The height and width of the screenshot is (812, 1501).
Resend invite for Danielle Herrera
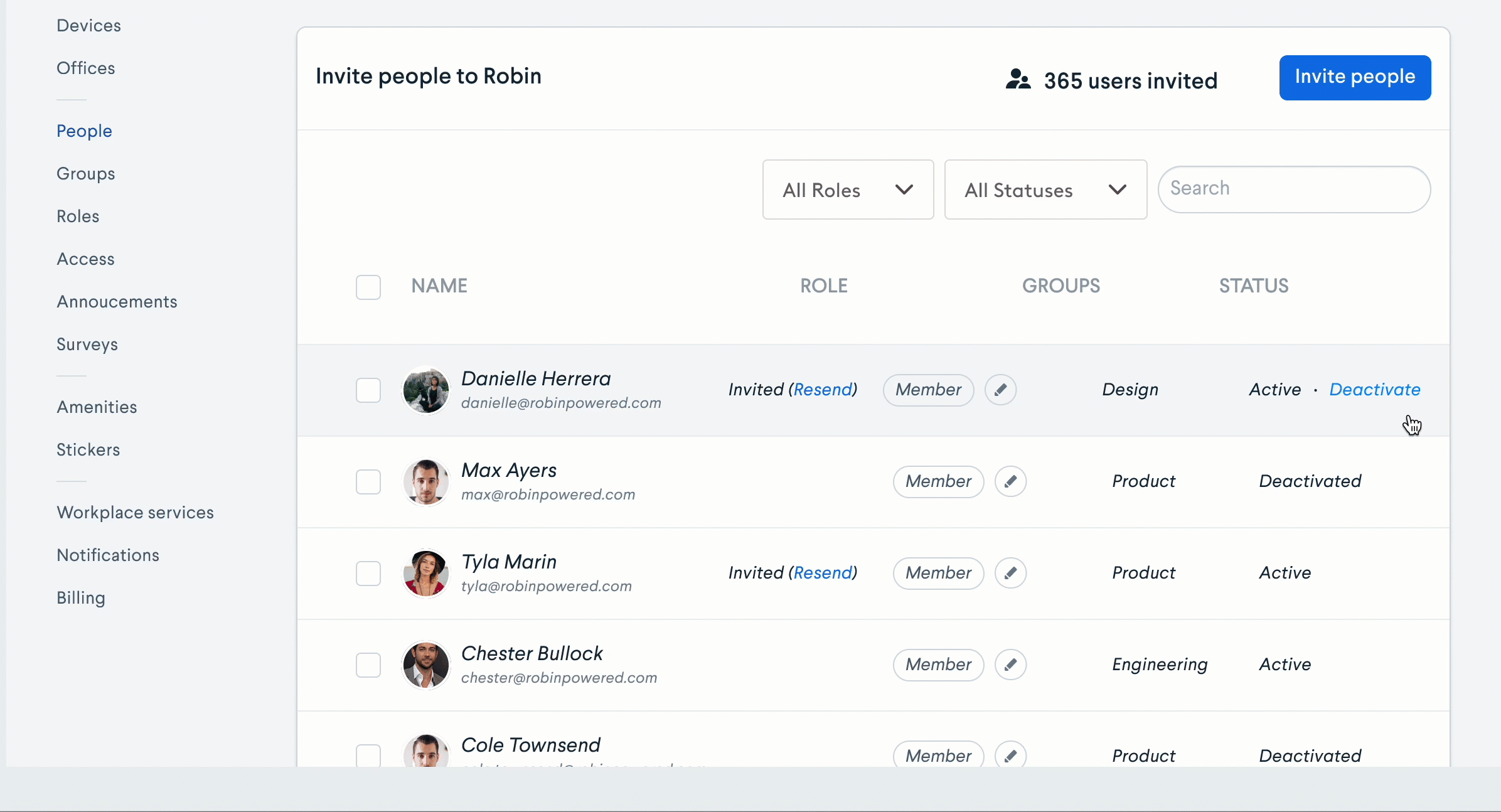pyautogui.click(x=823, y=389)
